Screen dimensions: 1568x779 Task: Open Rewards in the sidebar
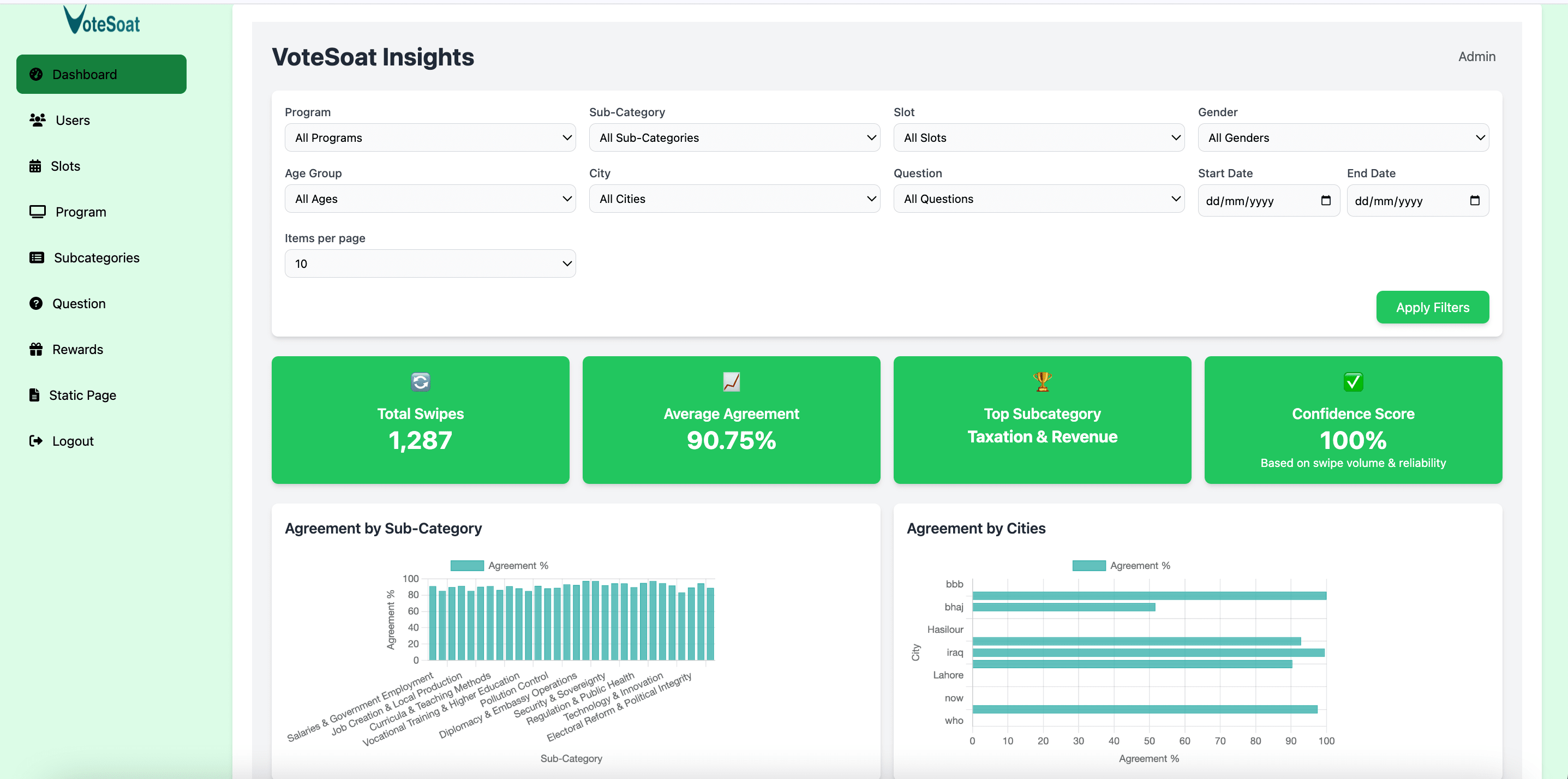[x=101, y=349]
